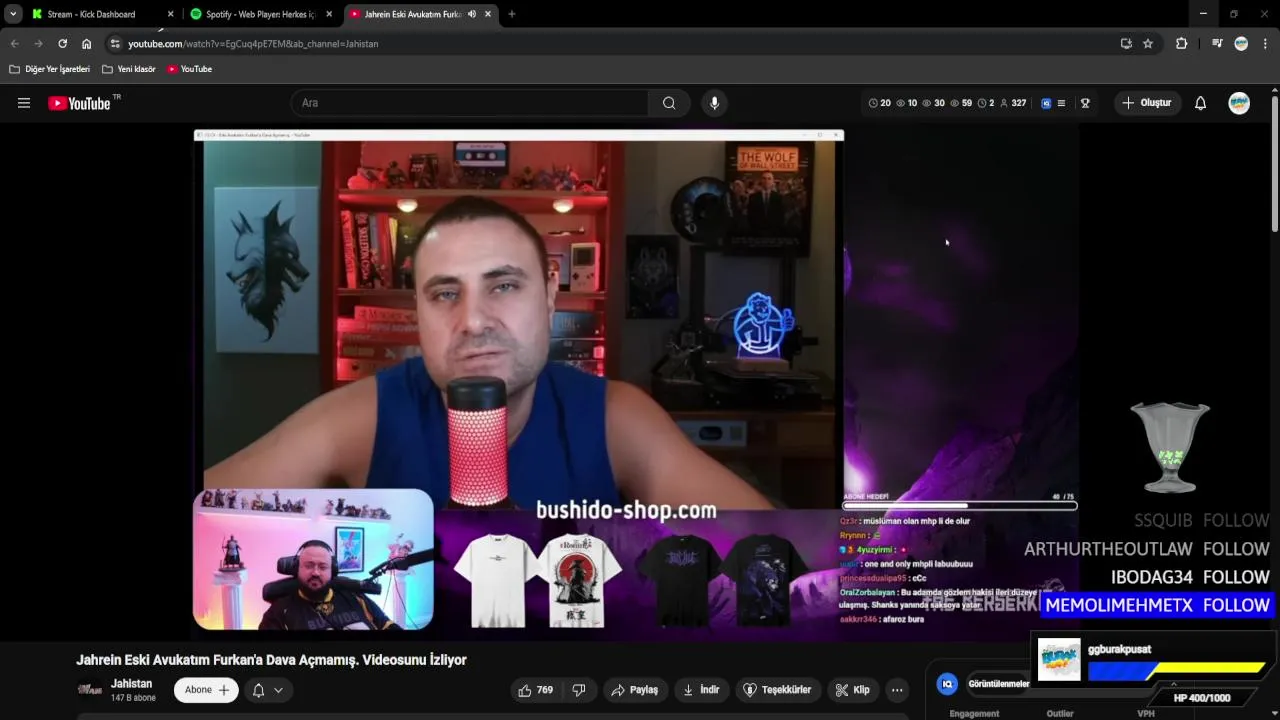Click the search magnifier button
Screen dimensions: 1280x720
point(669,103)
